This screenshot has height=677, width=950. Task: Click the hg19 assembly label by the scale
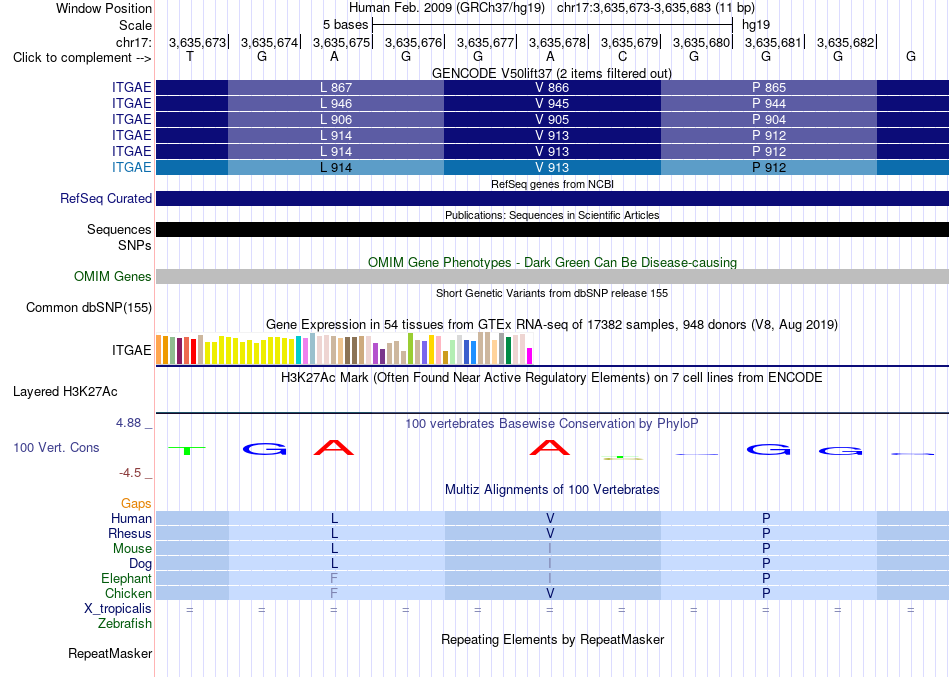point(756,25)
